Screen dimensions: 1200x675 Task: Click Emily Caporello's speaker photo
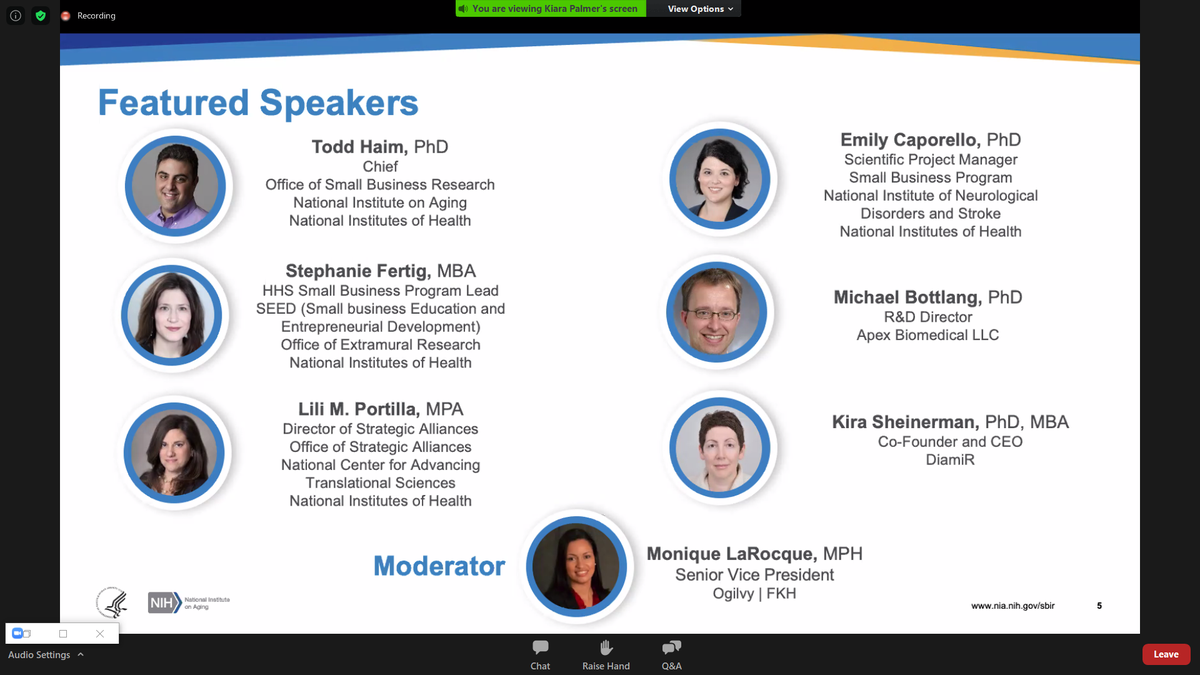point(720,178)
